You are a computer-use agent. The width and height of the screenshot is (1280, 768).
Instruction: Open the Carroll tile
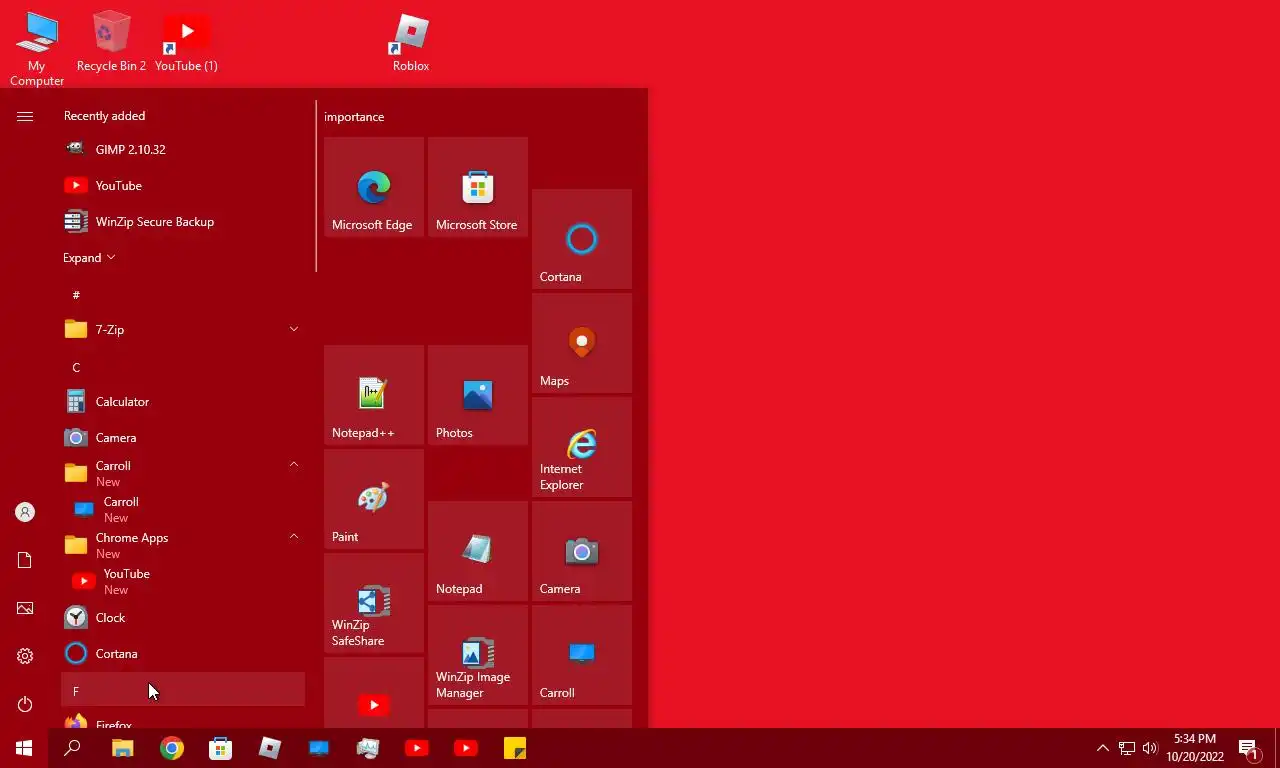pyautogui.click(x=582, y=655)
